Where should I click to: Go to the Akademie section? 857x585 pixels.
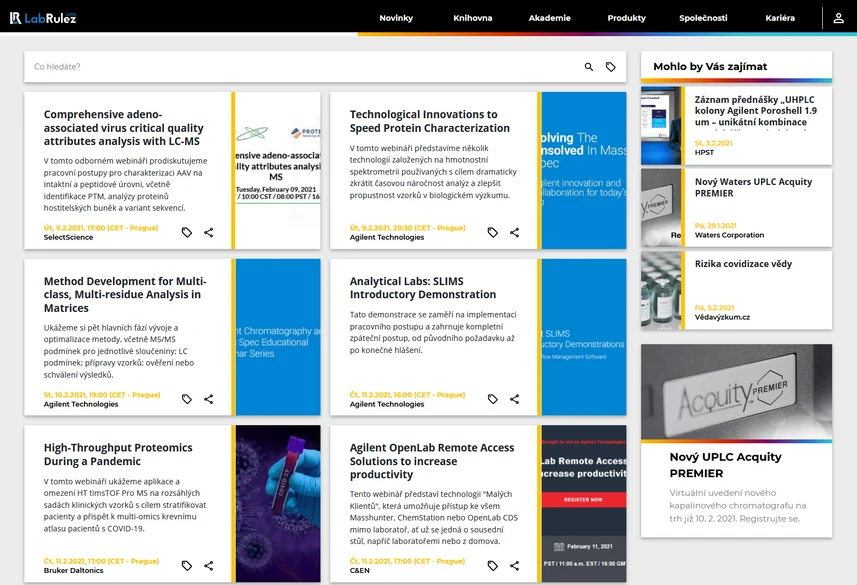(x=549, y=18)
